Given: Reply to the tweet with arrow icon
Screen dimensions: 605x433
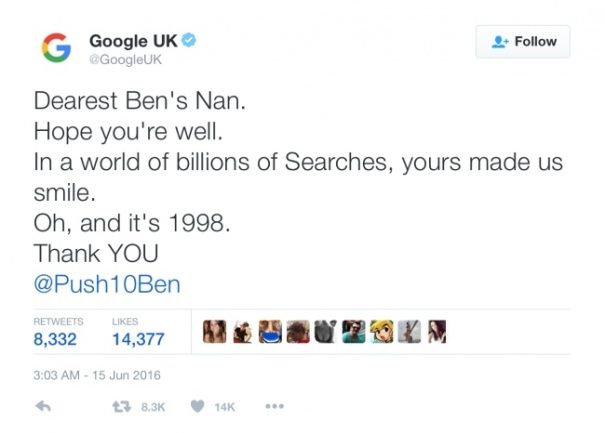Looking at the screenshot, I should pos(43,406).
